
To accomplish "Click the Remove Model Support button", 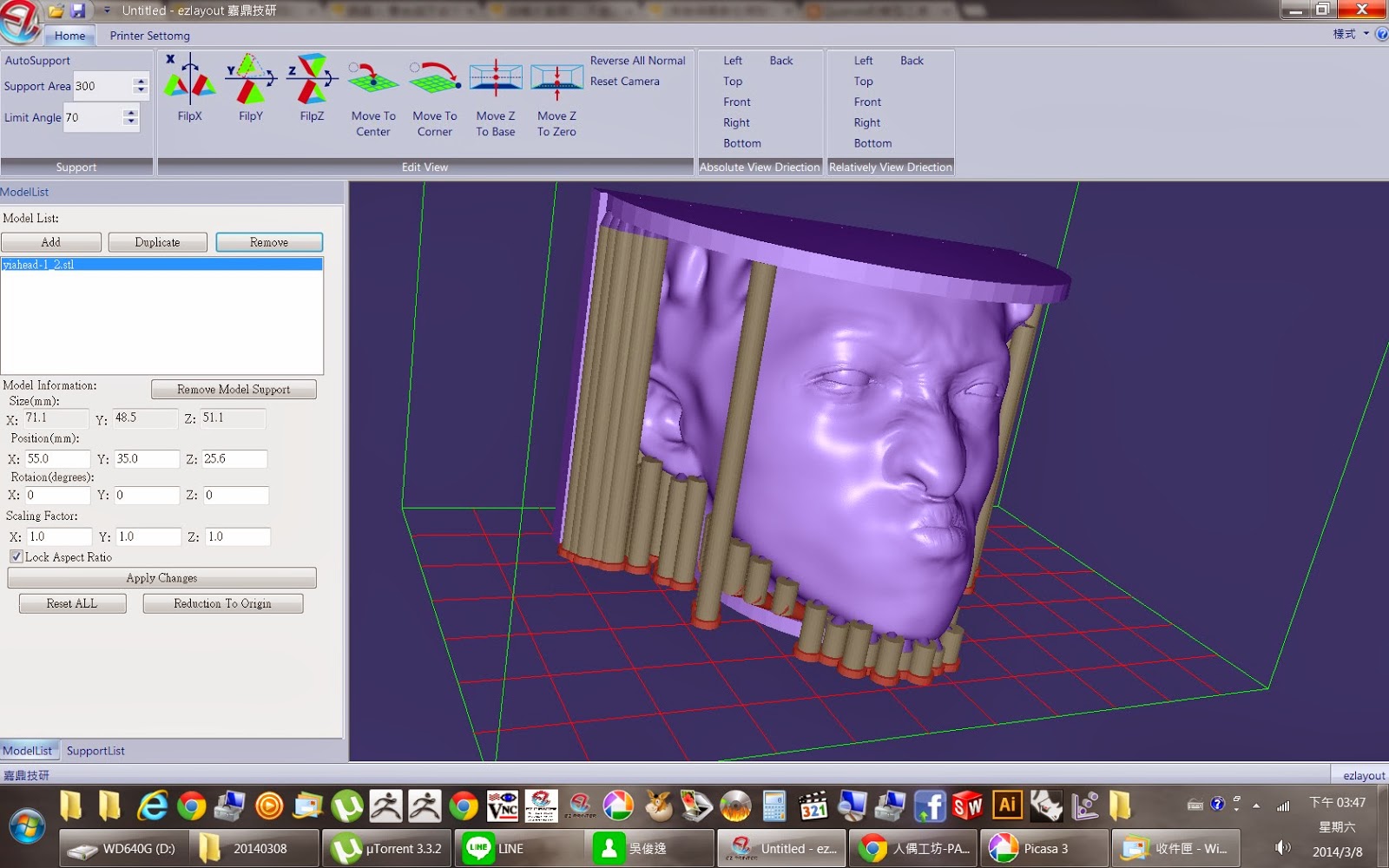I will [x=234, y=390].
